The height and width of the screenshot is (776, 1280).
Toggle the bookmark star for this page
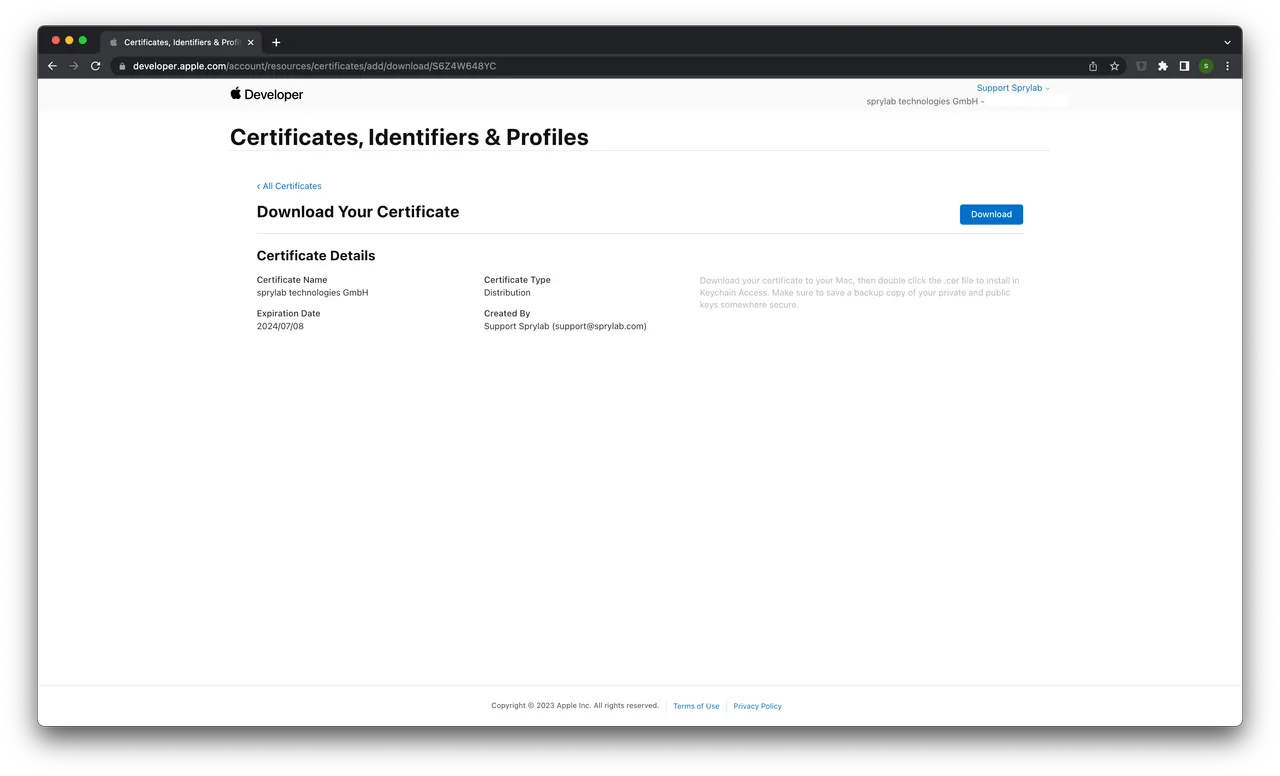coord(1114,66)
